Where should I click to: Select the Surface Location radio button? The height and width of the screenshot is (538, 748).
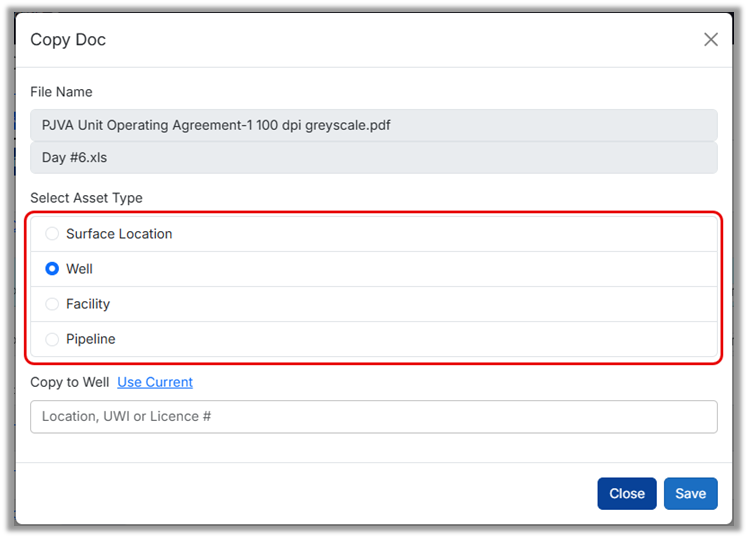52,234
